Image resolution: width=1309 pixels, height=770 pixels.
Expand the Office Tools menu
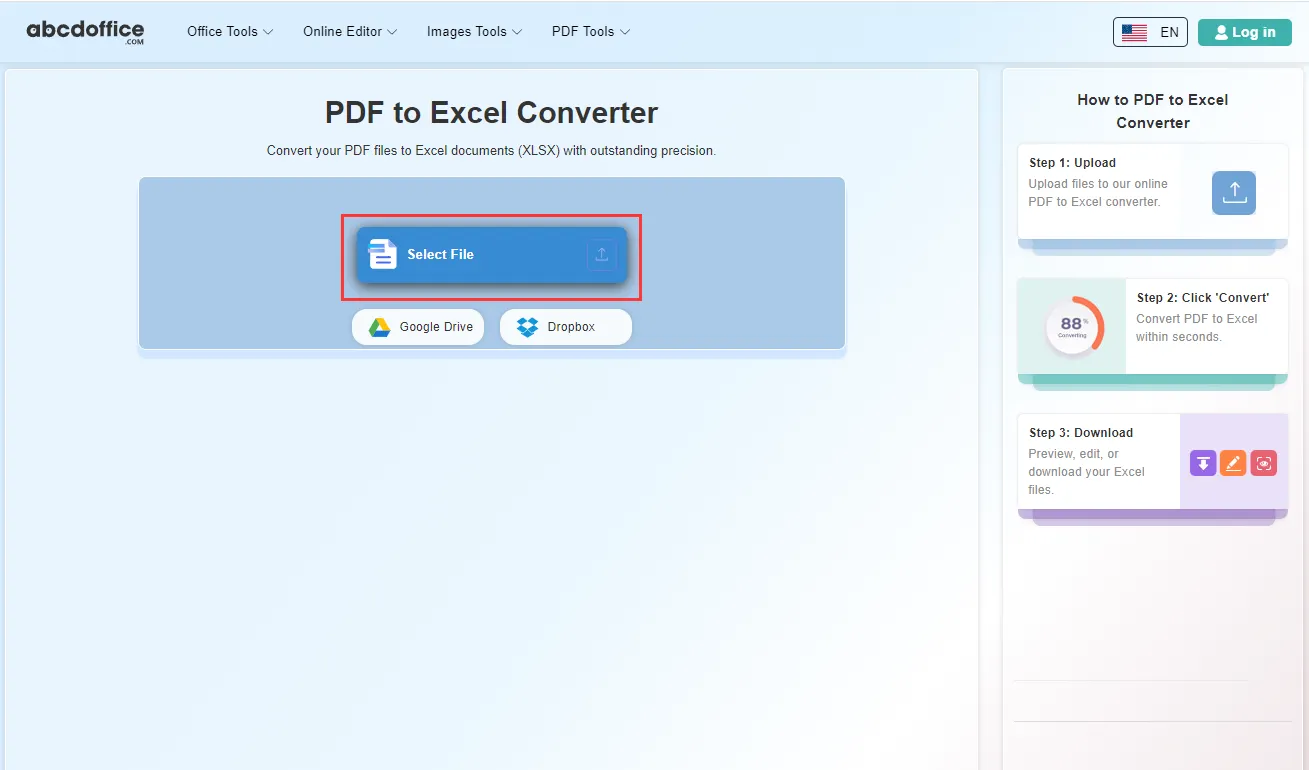pyautogui.click(x=230, y=32)
